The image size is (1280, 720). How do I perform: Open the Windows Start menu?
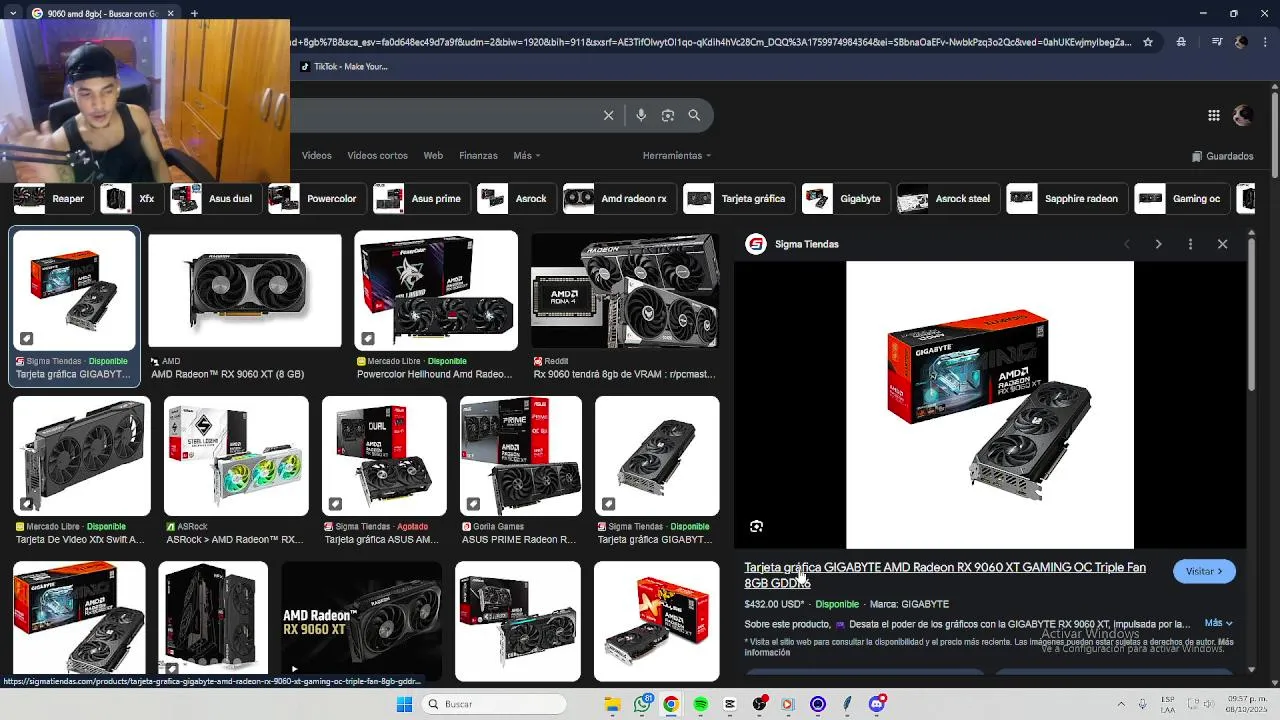[404, 704]
